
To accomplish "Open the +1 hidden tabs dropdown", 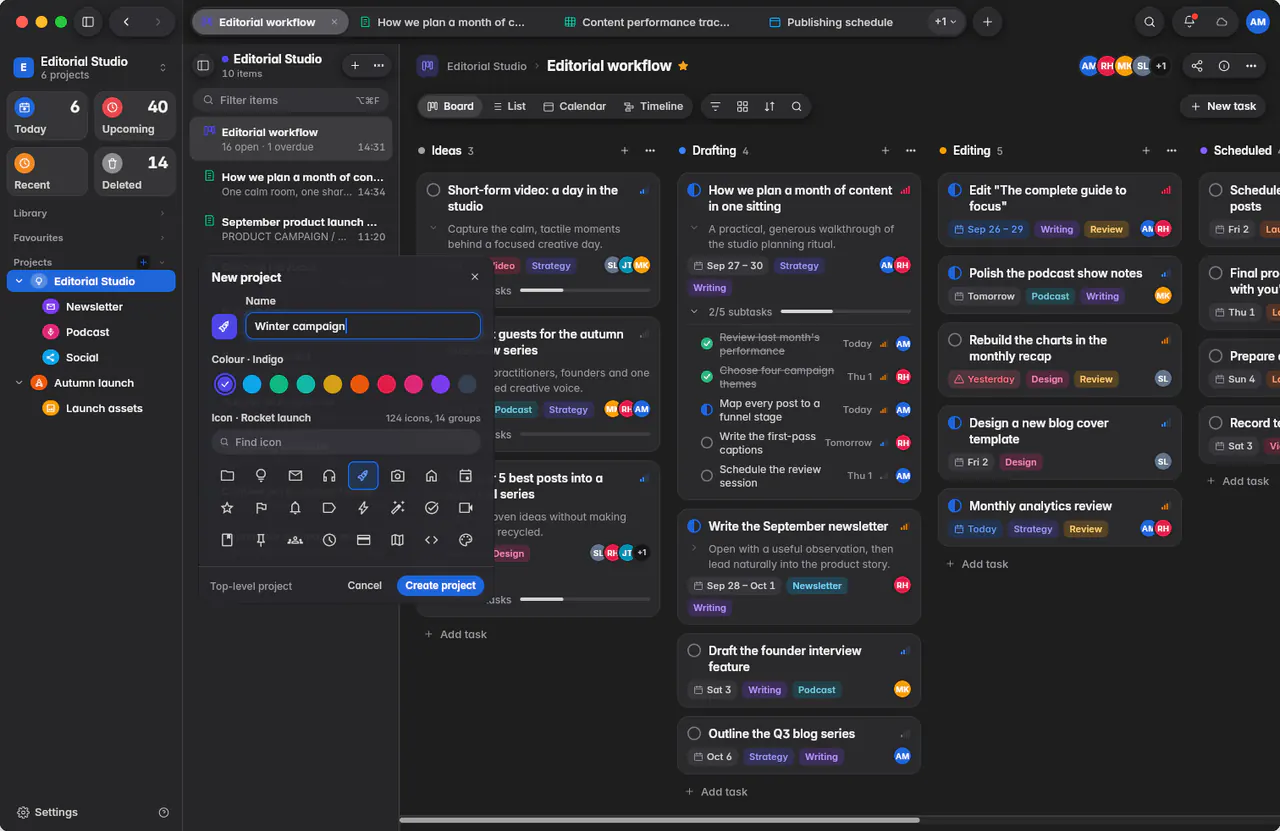I will coord(945,22).
